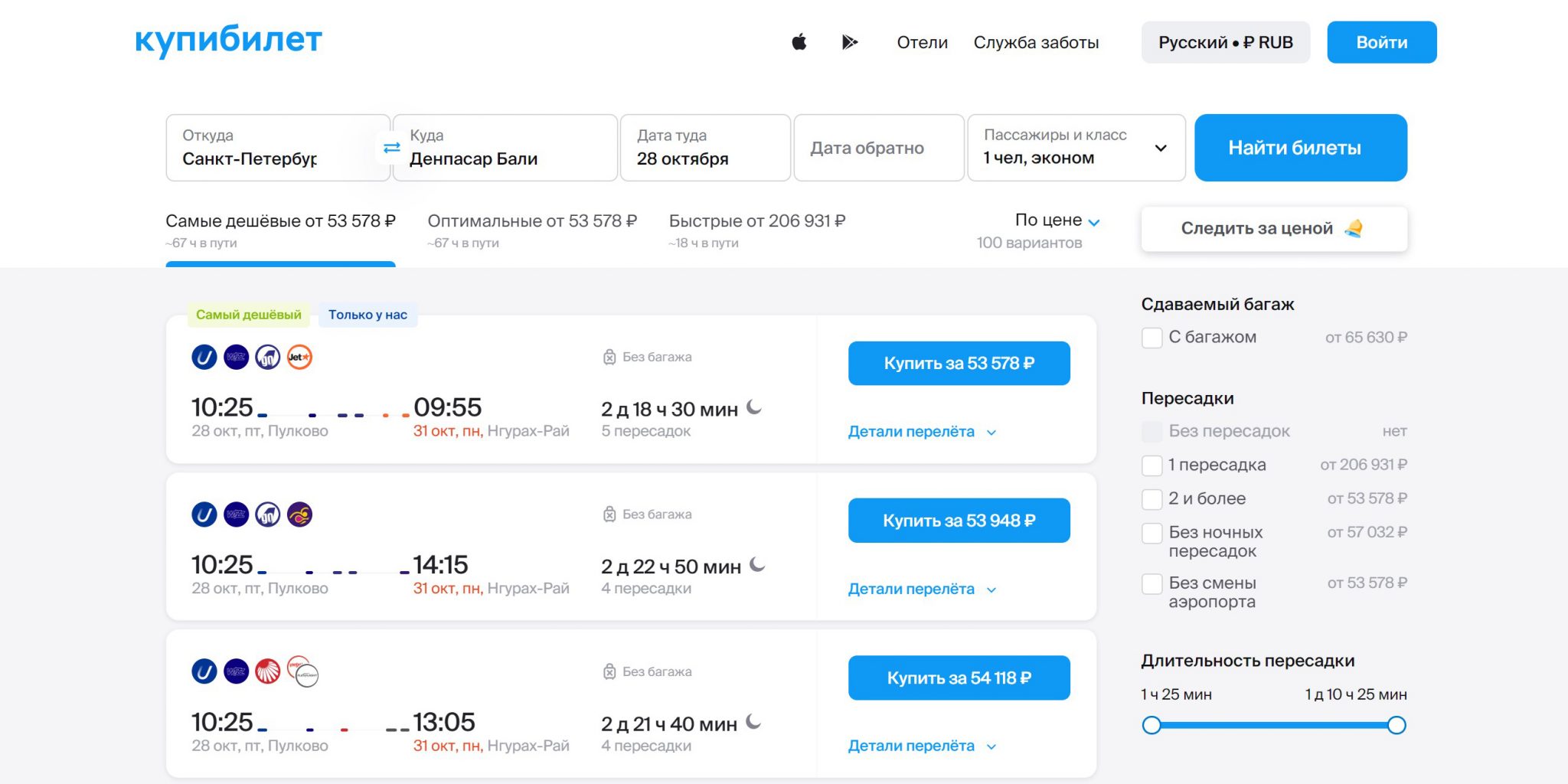Swap origin and destination cities
The width and height of the screenshot is (1568, 784).
tap(391, 148)
